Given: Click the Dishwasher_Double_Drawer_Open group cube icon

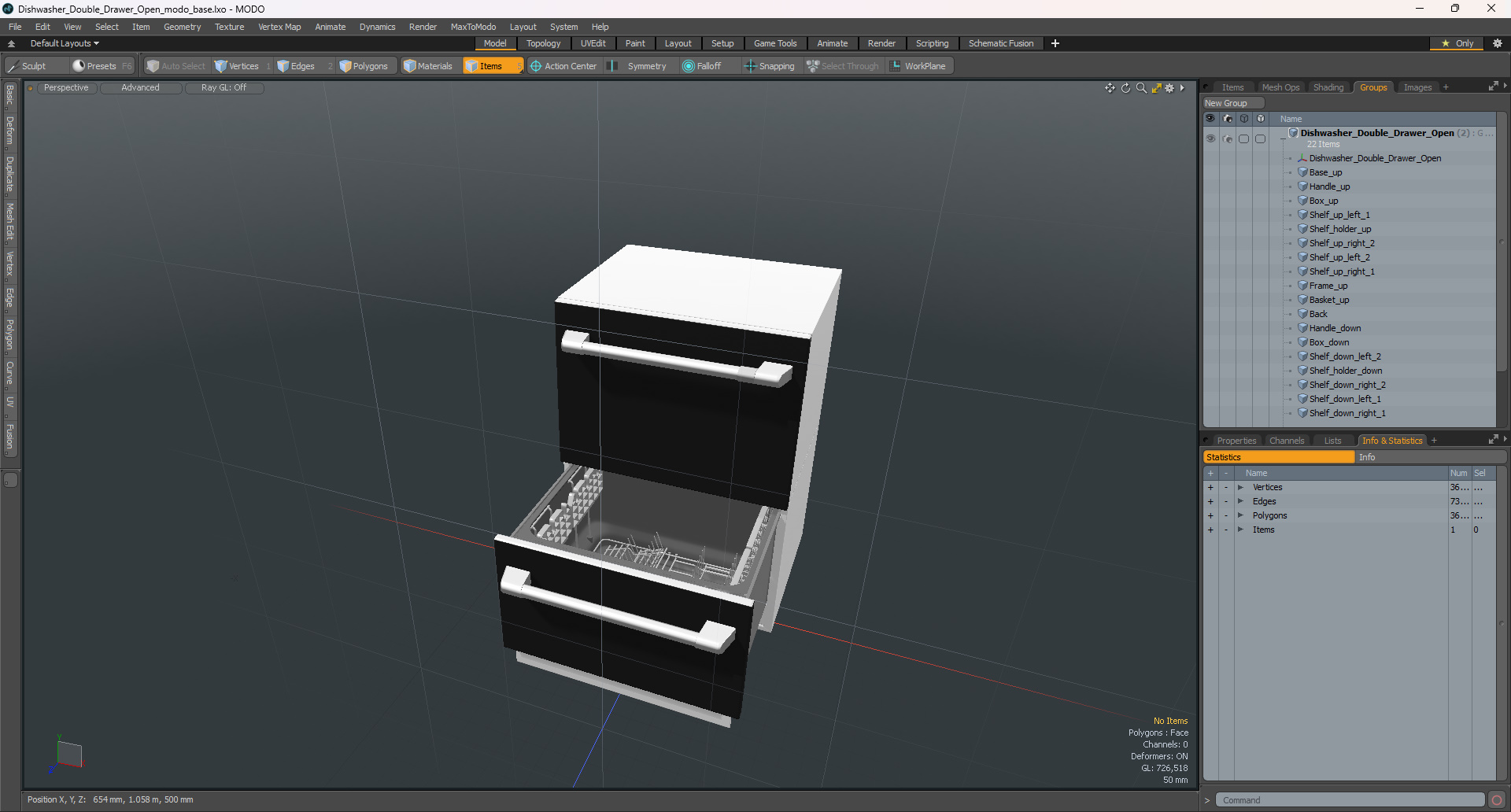Looking at the screenshot, I should click(x=1293, y=133).
